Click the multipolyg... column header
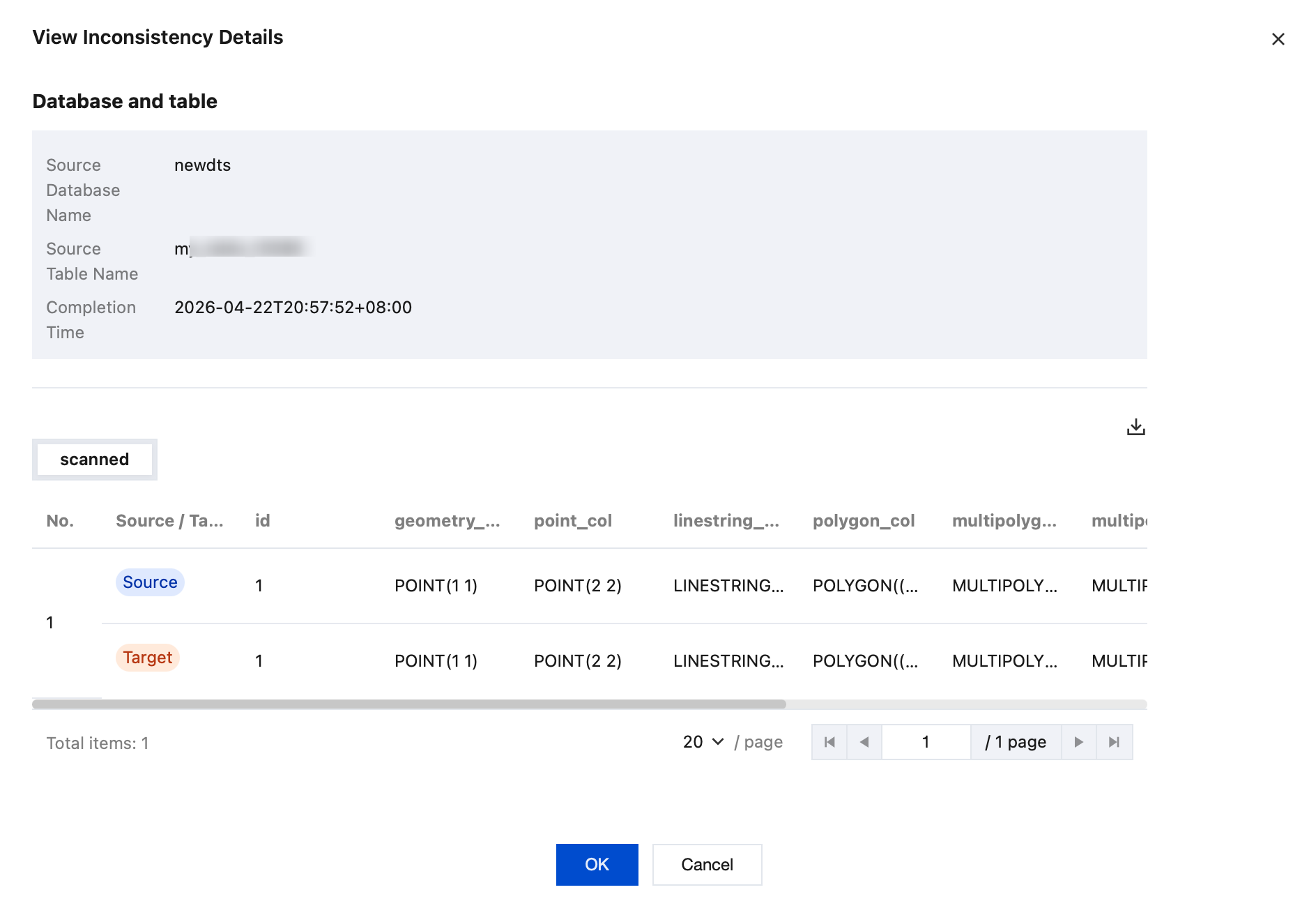Viewport: 1316px width, 915px height. click(x=1004, y=521)
